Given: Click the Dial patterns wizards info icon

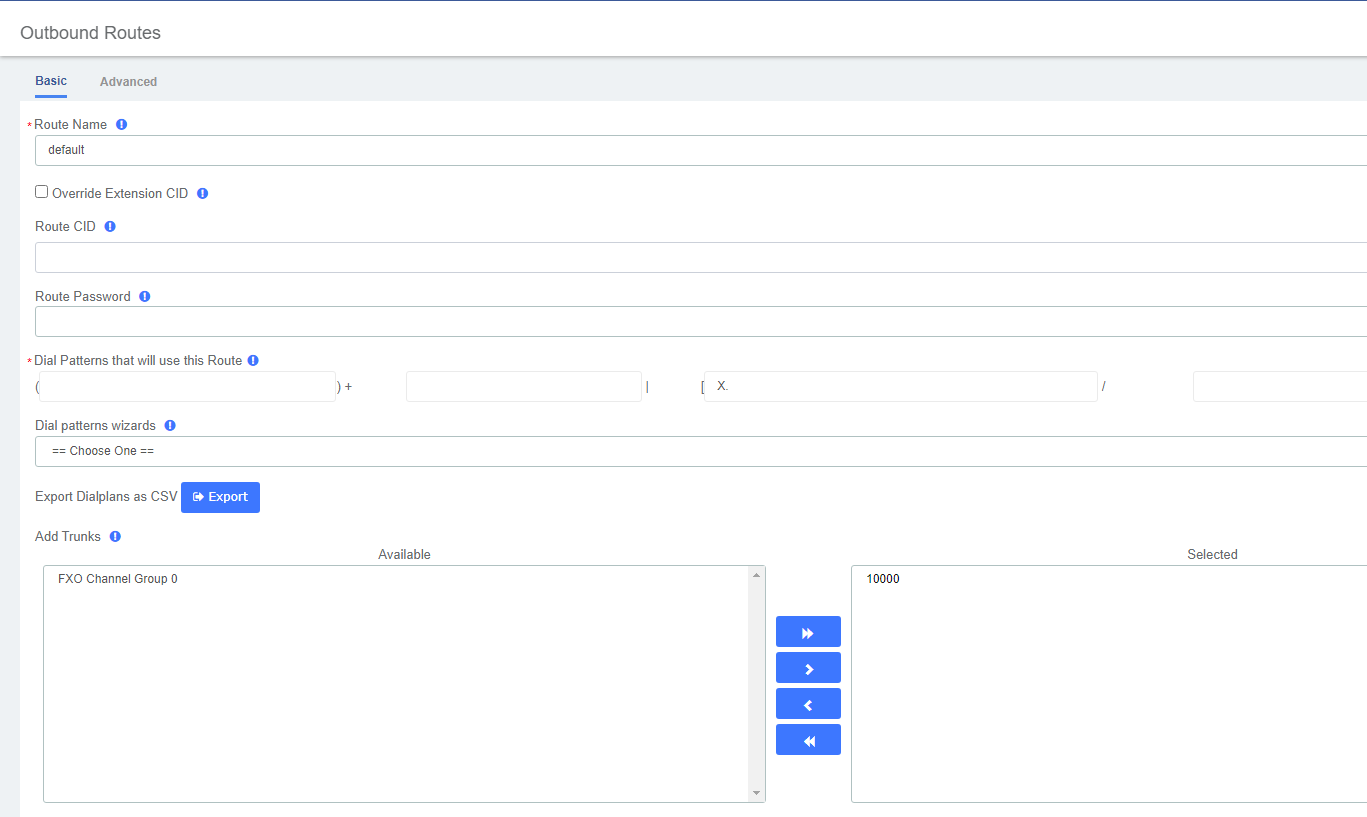Looking at the screenshot, I should pyautogui.click(x=170, y=426).
